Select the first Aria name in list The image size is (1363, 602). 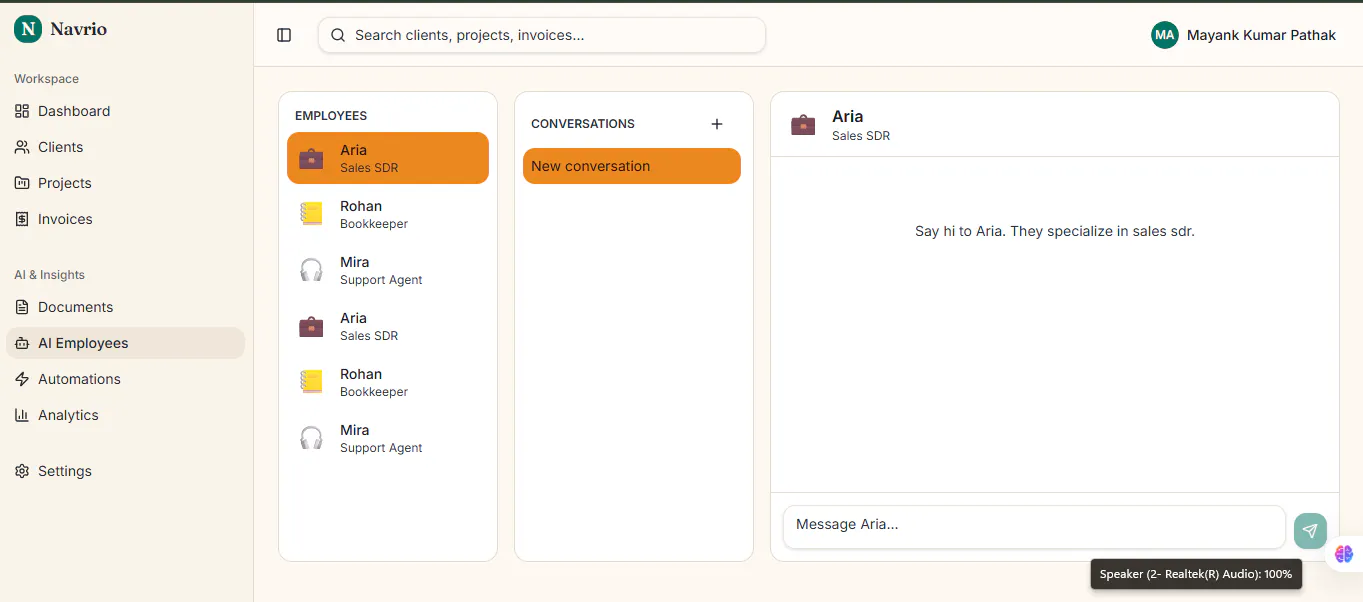pos(353,150)
